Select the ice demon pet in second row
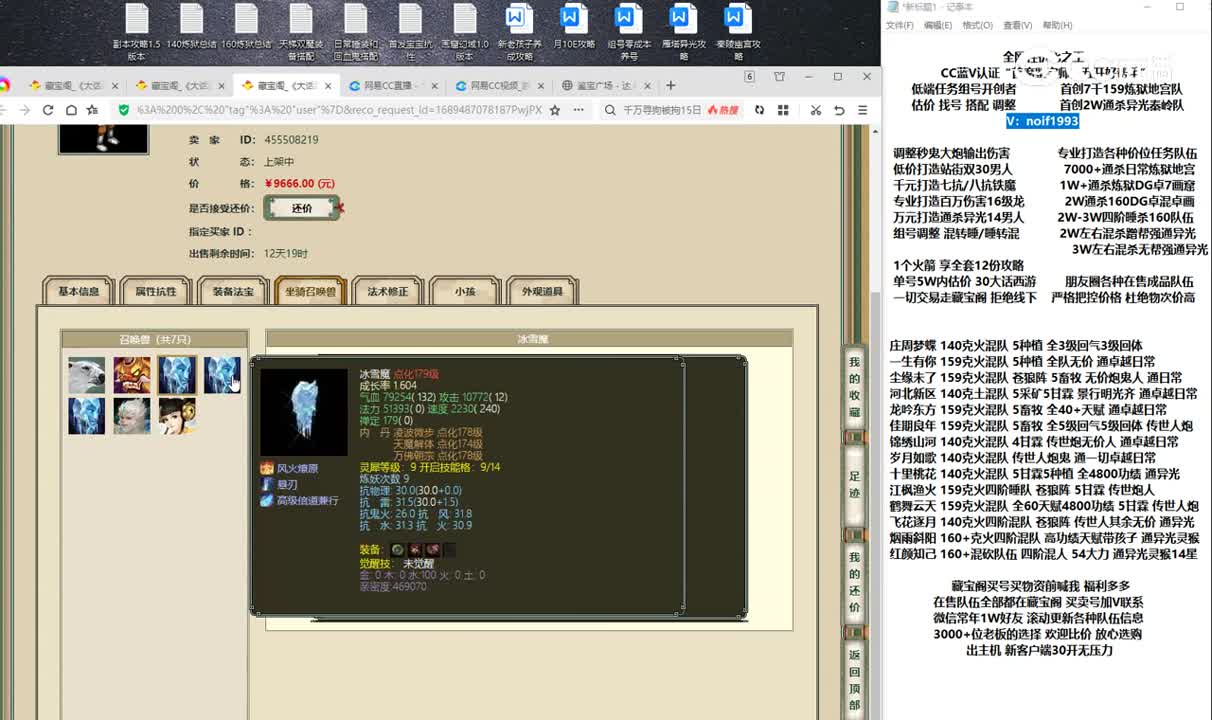Viewport: 1212px width, 720px height. [86, 416]
